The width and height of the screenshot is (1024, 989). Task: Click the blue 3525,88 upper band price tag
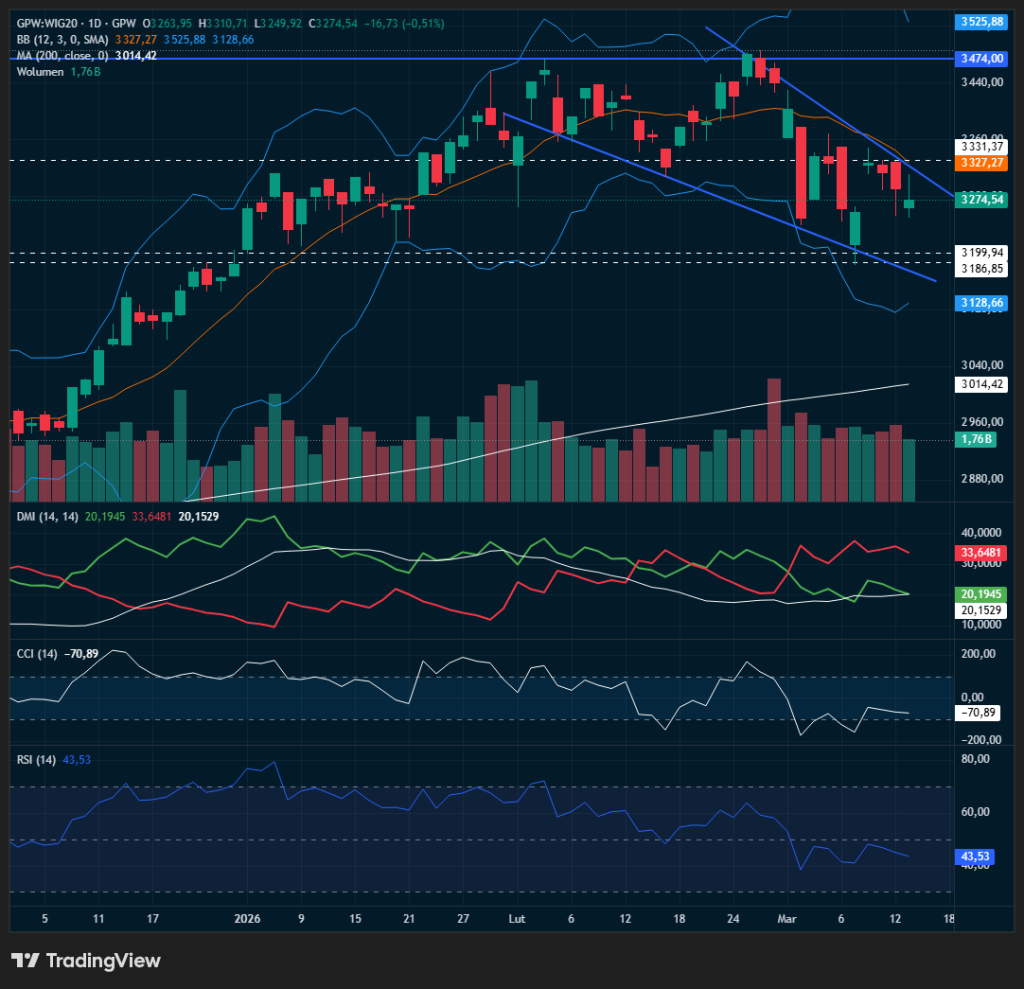[979, 21]
